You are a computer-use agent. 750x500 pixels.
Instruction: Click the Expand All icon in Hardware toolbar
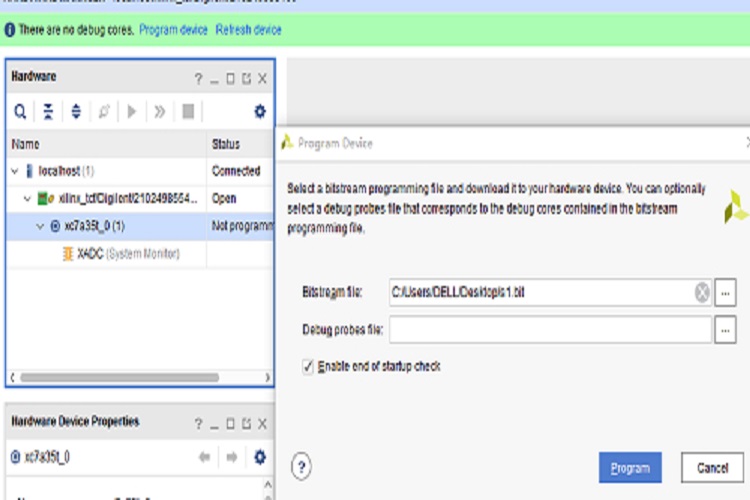coord(76,112)
